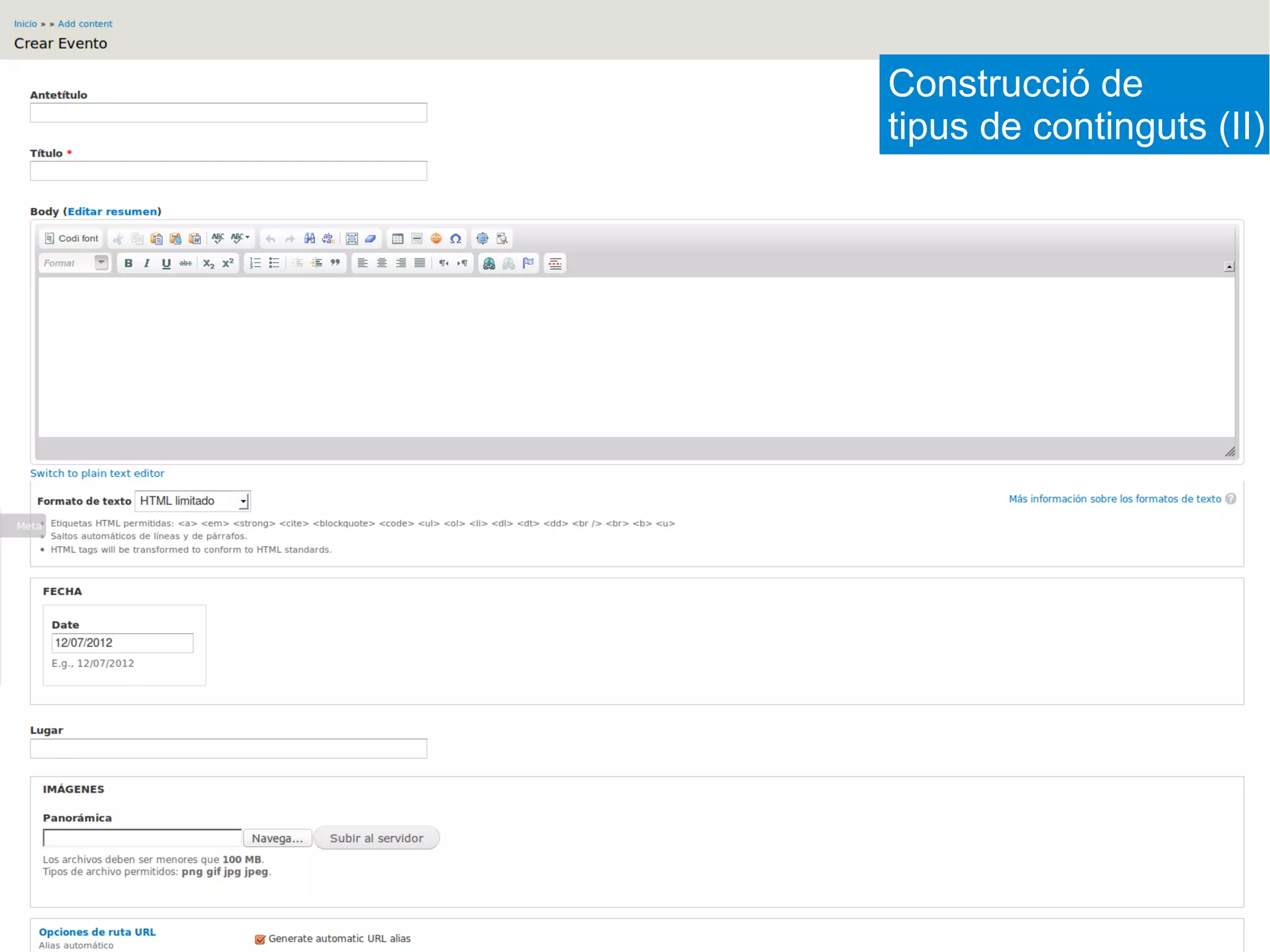Click the Lugar input field
Screen dimensions: 1270x952
(228, 748)
